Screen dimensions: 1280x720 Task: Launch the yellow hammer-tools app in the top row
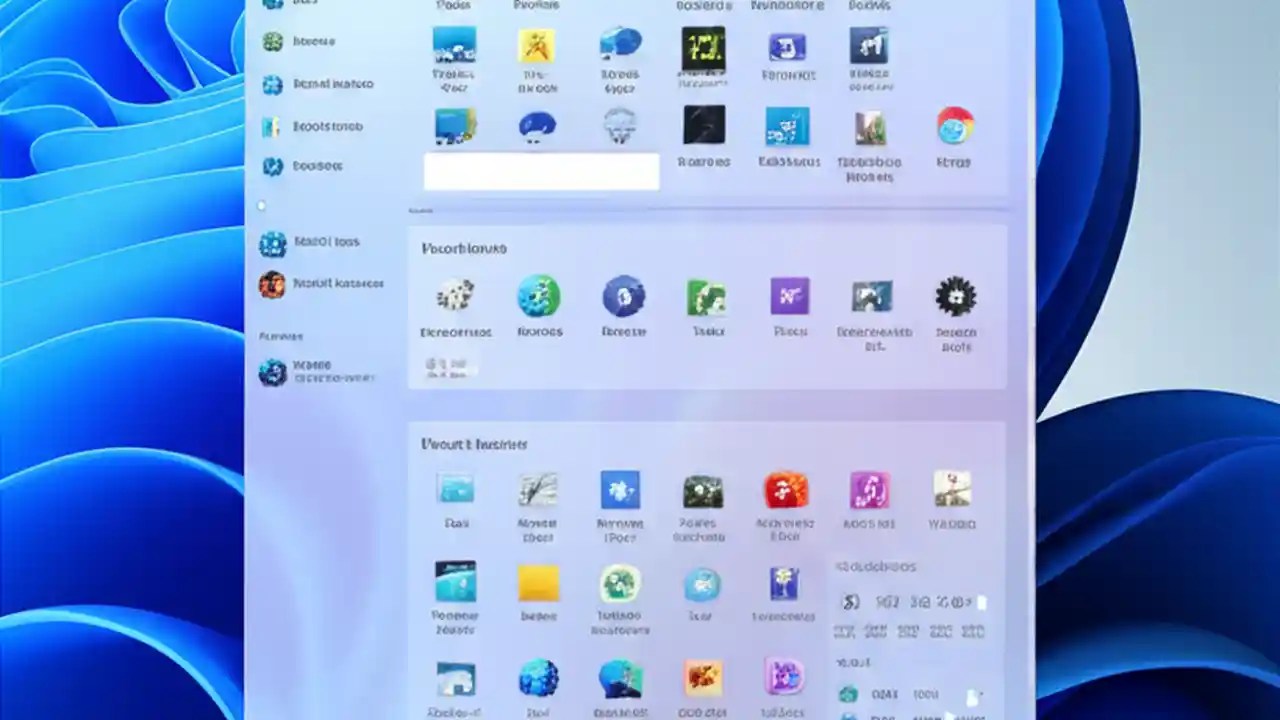tap(537, 47)
